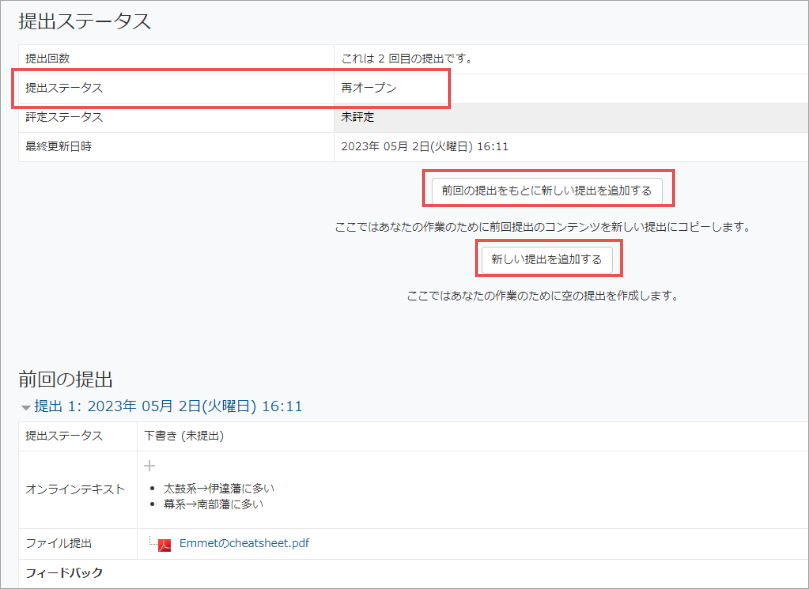
Task: Select the 太鼓系→伊達藩に多い bullet text
Action: coord(217,488)
